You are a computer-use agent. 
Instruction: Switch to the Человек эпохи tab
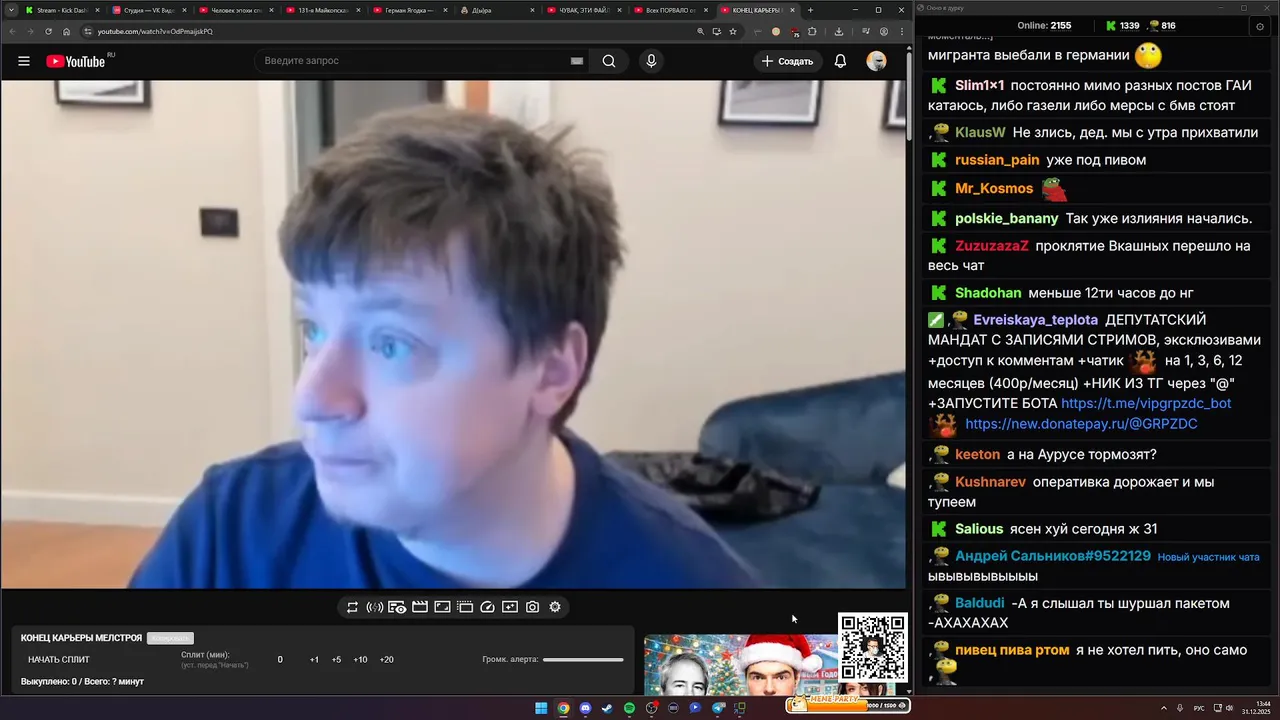click(x=234, y=10)
